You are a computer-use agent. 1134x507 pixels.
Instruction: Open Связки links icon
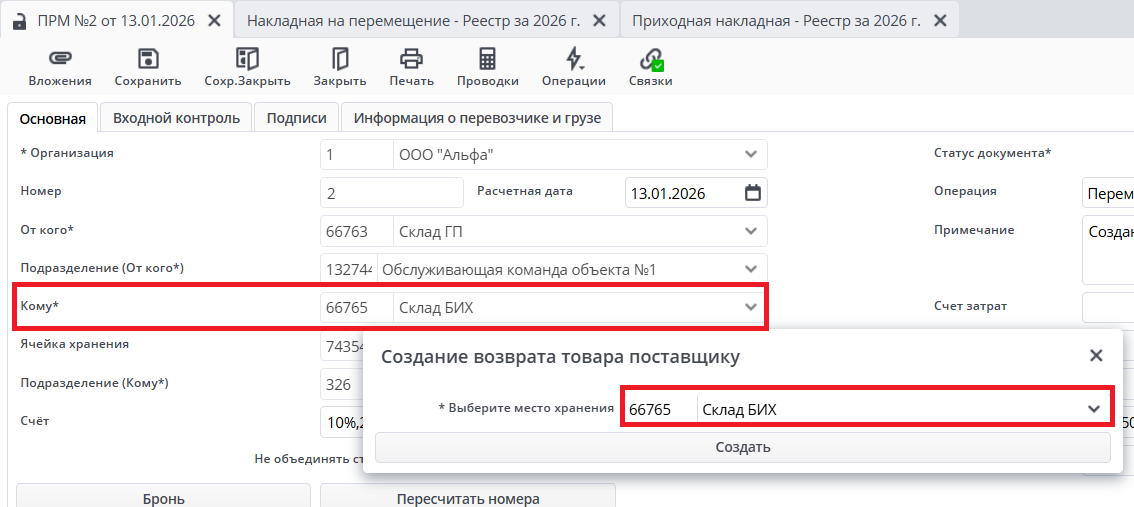click(651, 59)
